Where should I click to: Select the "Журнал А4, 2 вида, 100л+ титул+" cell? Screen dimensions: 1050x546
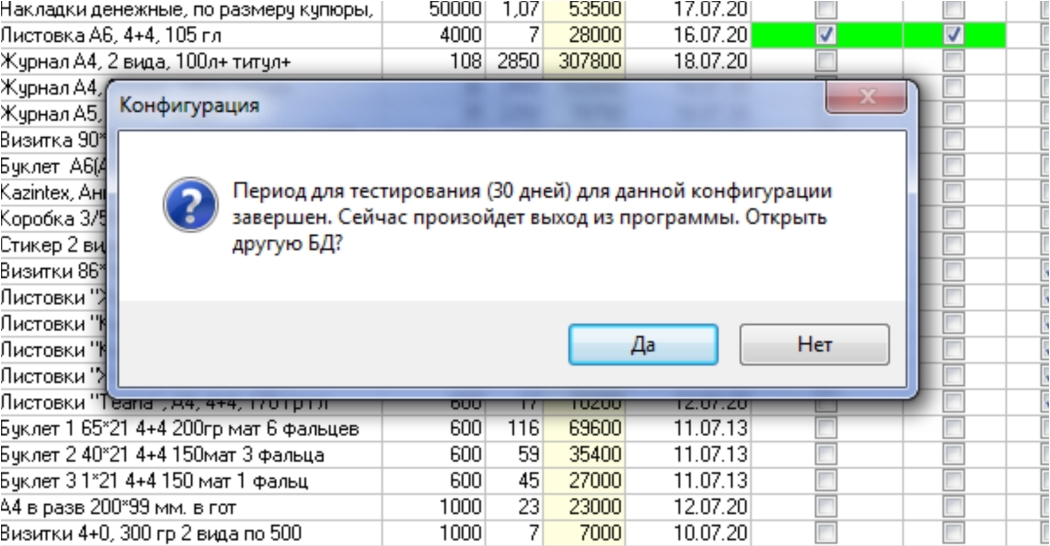[200, 62]
